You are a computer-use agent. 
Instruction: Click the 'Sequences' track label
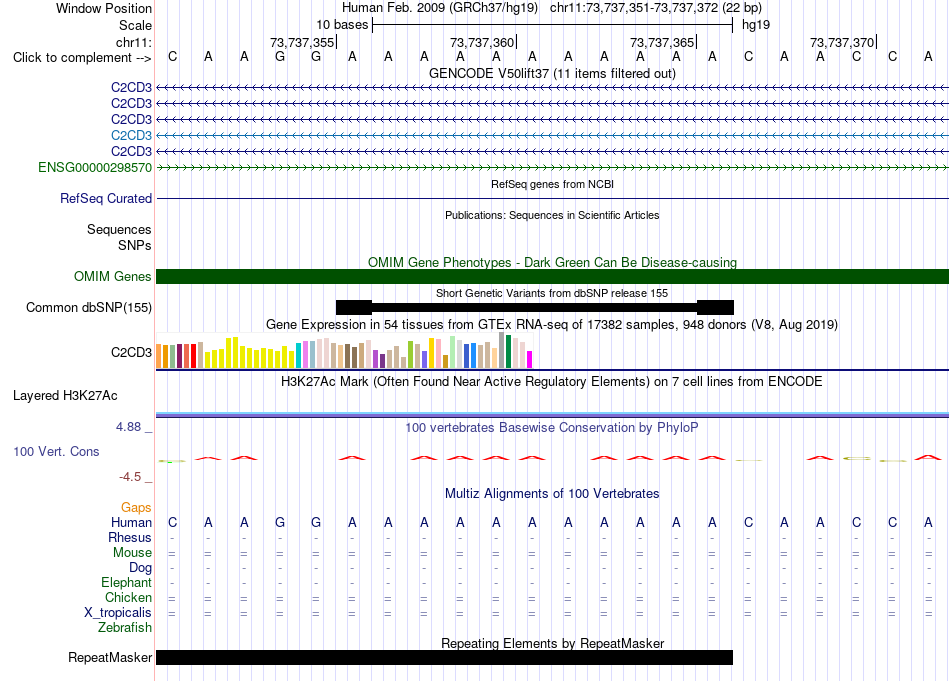(x=119, y=230)
